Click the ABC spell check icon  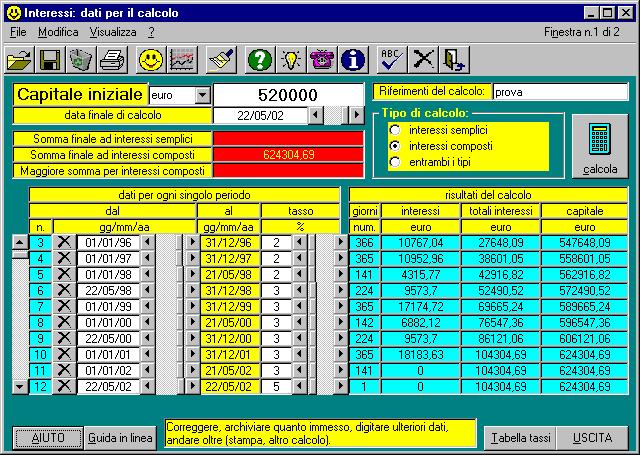[x=393, y=59]
